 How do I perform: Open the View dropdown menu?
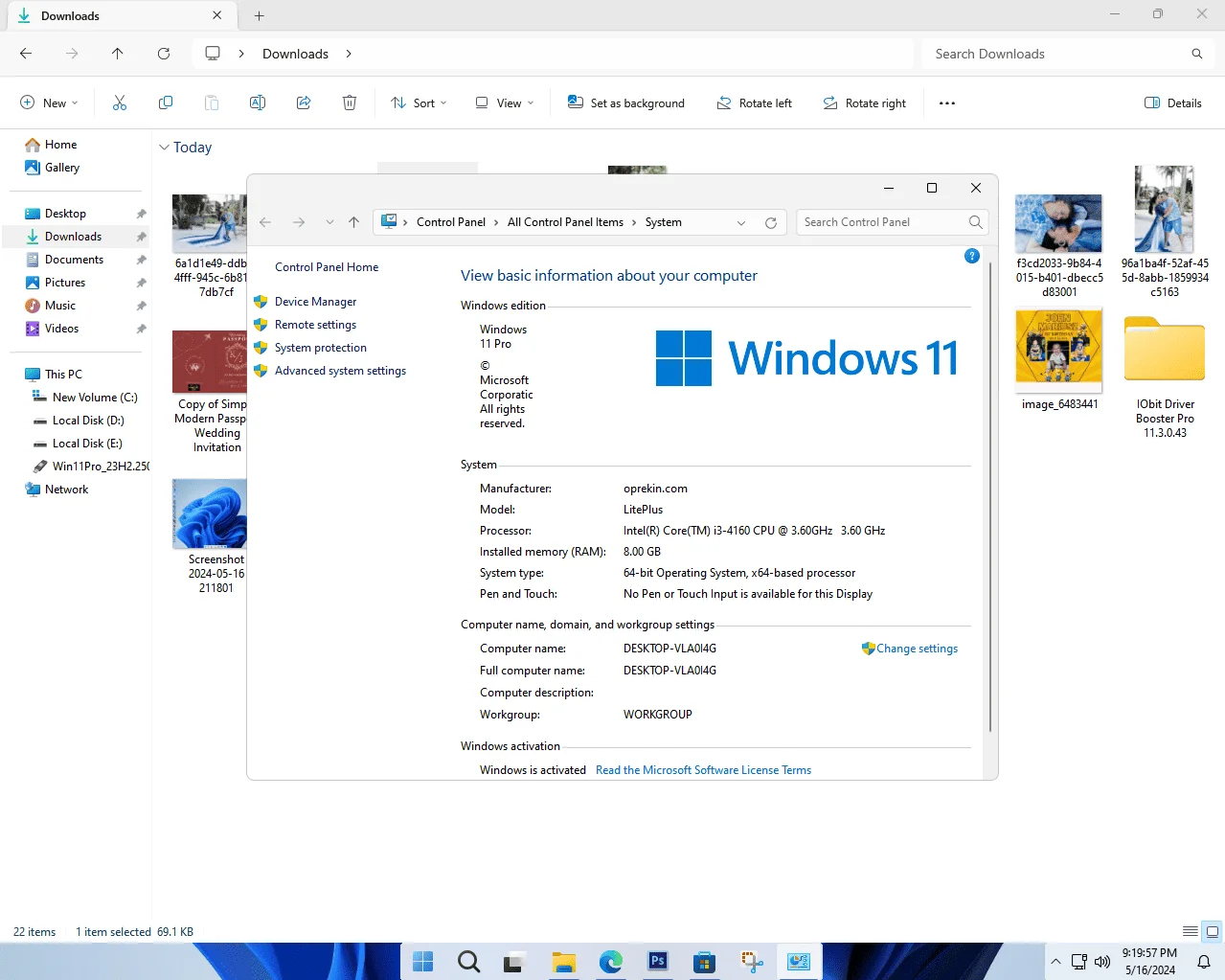(x=505, y=103)
